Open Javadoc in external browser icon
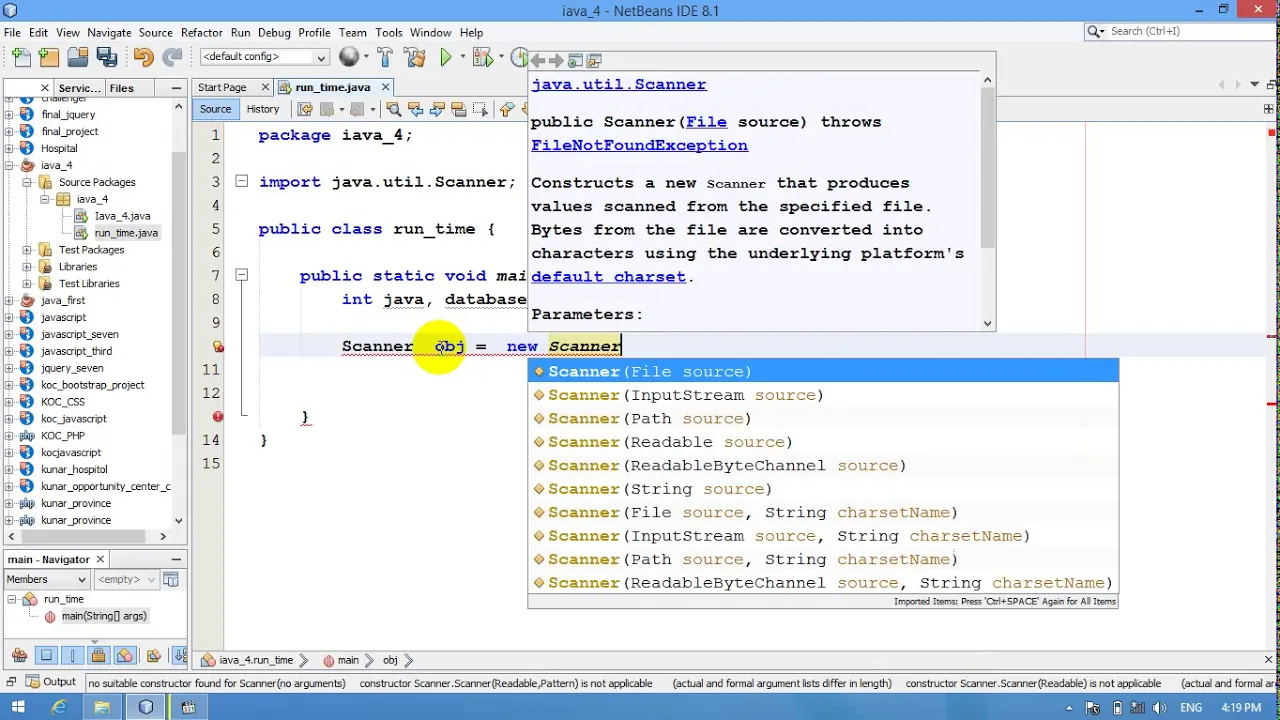 tap(575, 61)
